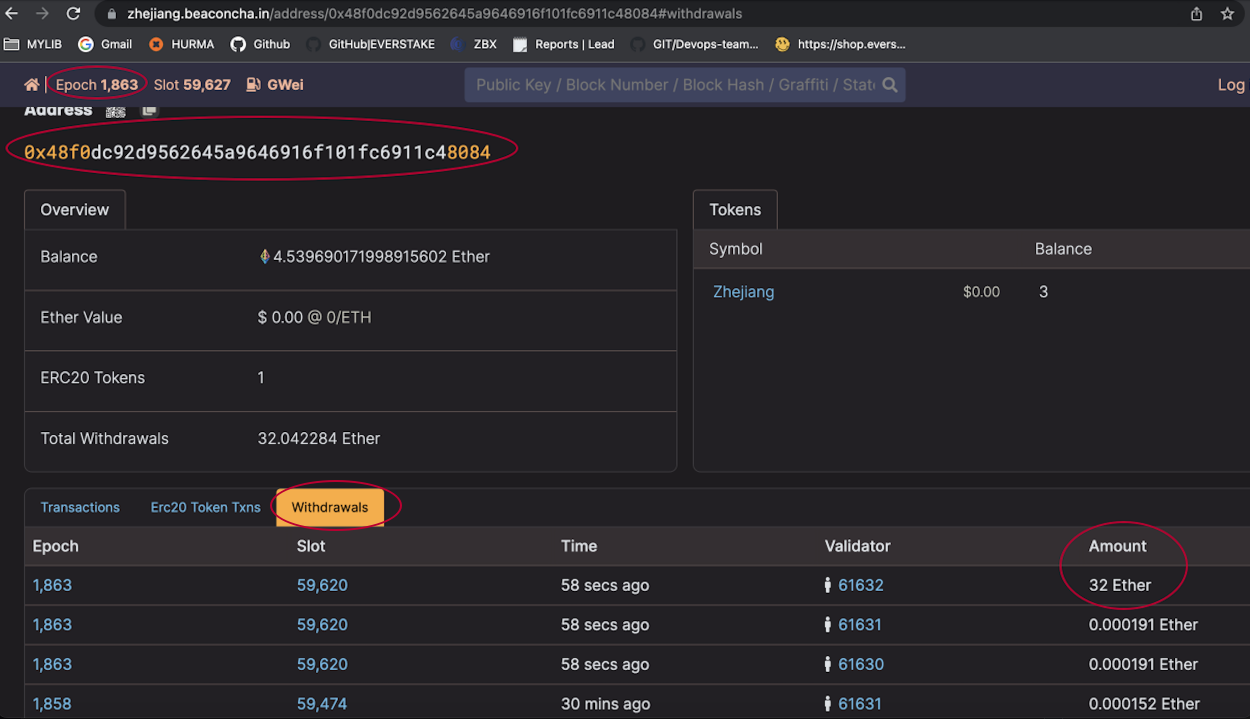1250x719 pixels.
Task: Click the Total Withdrawals 32.042284 Ether value
Action: pos(319,439)
